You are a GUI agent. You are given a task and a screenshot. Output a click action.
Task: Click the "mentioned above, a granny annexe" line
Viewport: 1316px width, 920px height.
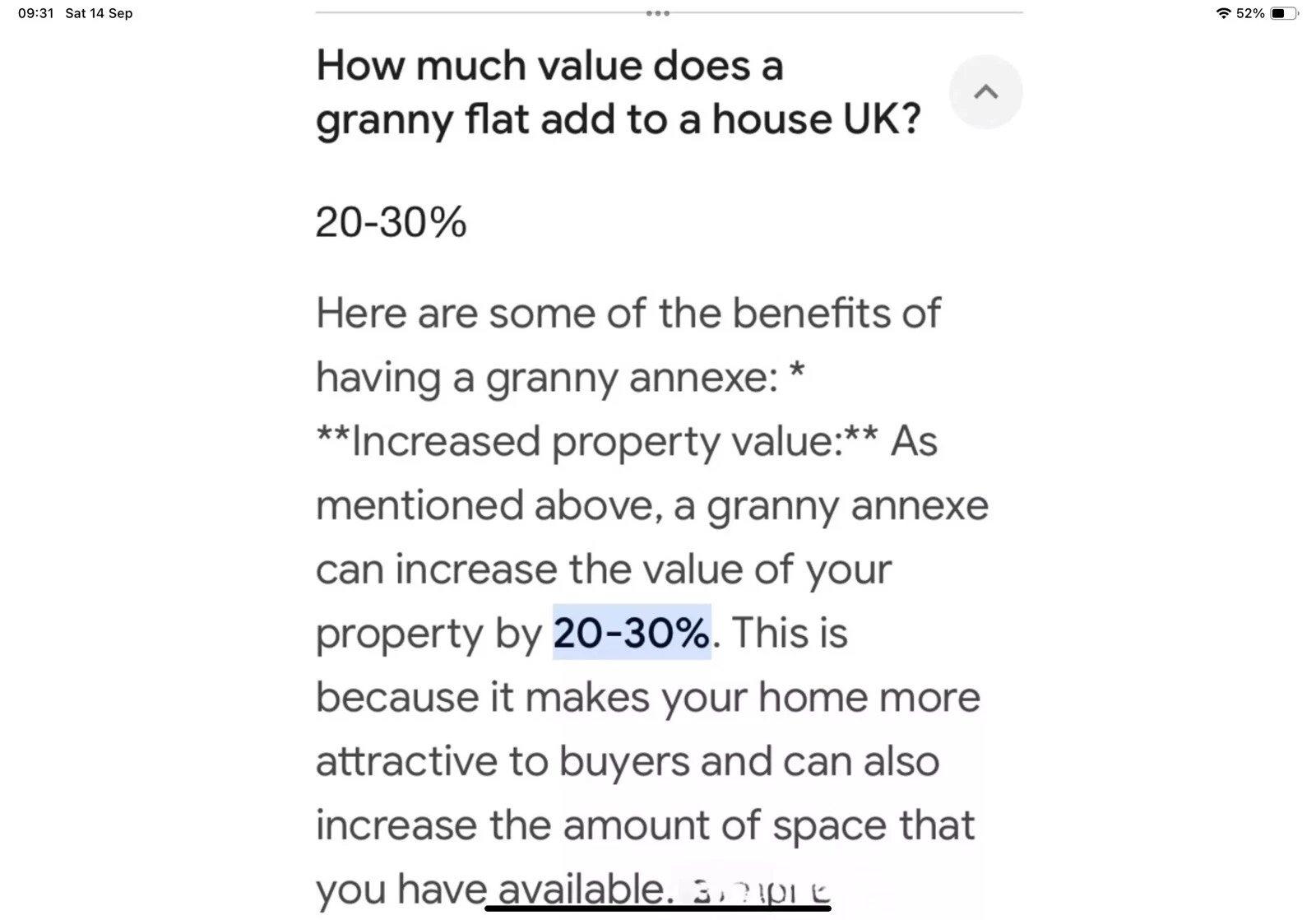point(652,505)
